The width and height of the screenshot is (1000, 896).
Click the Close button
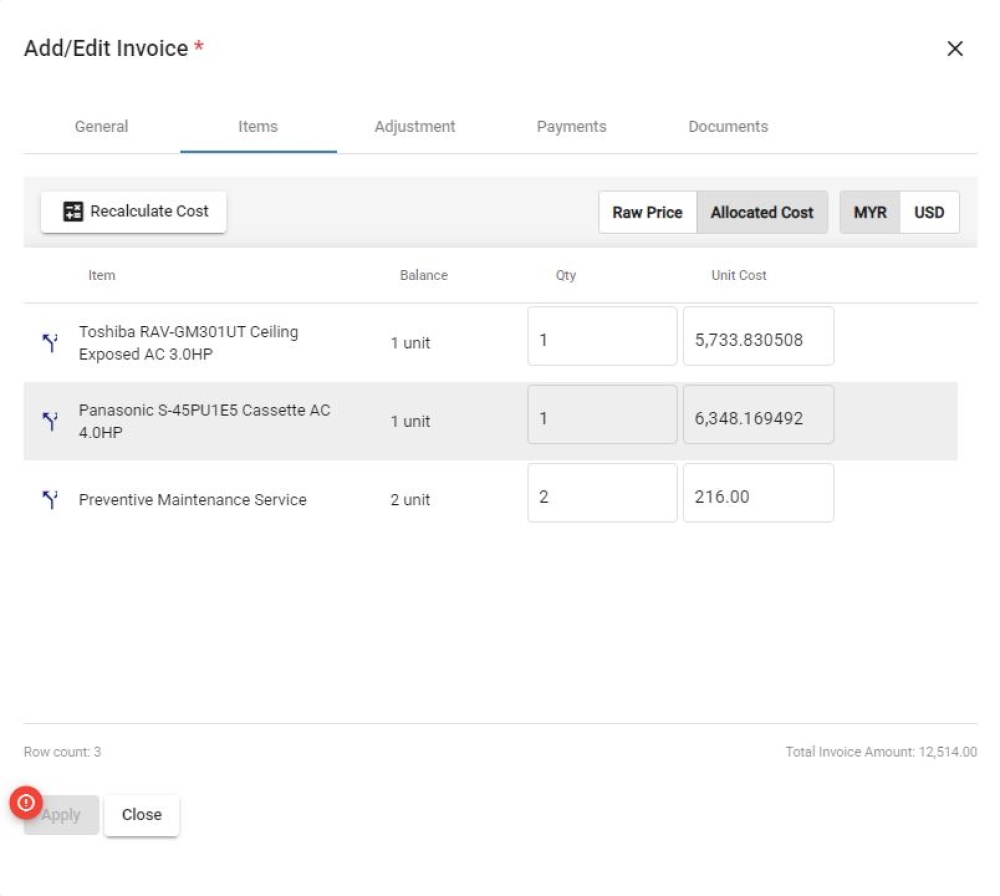tap(142, 815)
